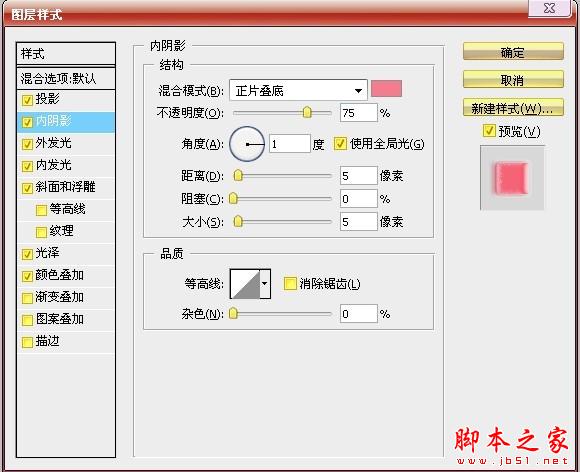Viewport: 580px width, 472px height.
Task: Click the pink shadow color swatch
Action: [387, 89]
